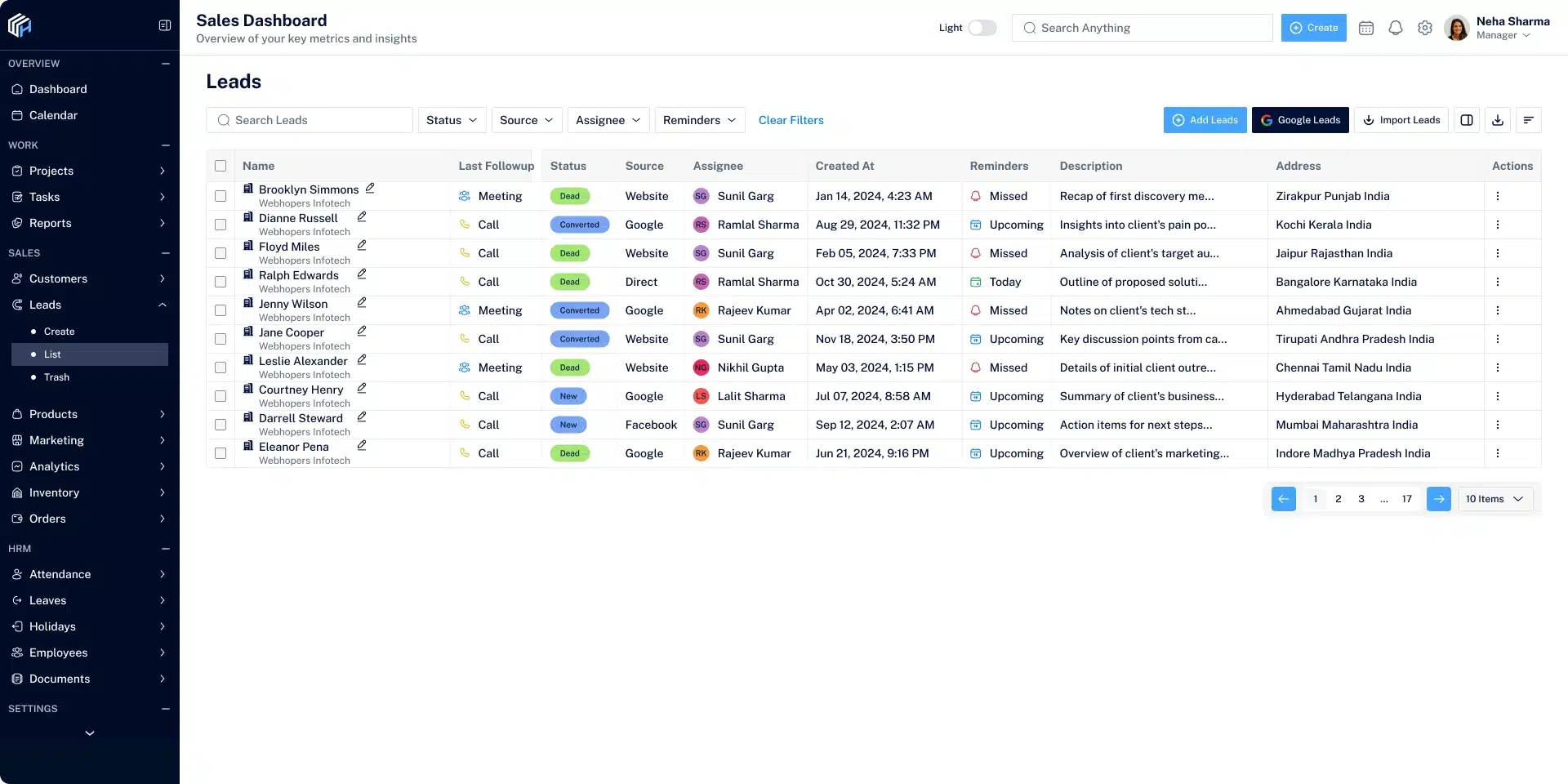Image resolution: width=1568 pixels, height=784 pixels.
Task: Click the Import Leads button
Action: [x=1401, y=120]
